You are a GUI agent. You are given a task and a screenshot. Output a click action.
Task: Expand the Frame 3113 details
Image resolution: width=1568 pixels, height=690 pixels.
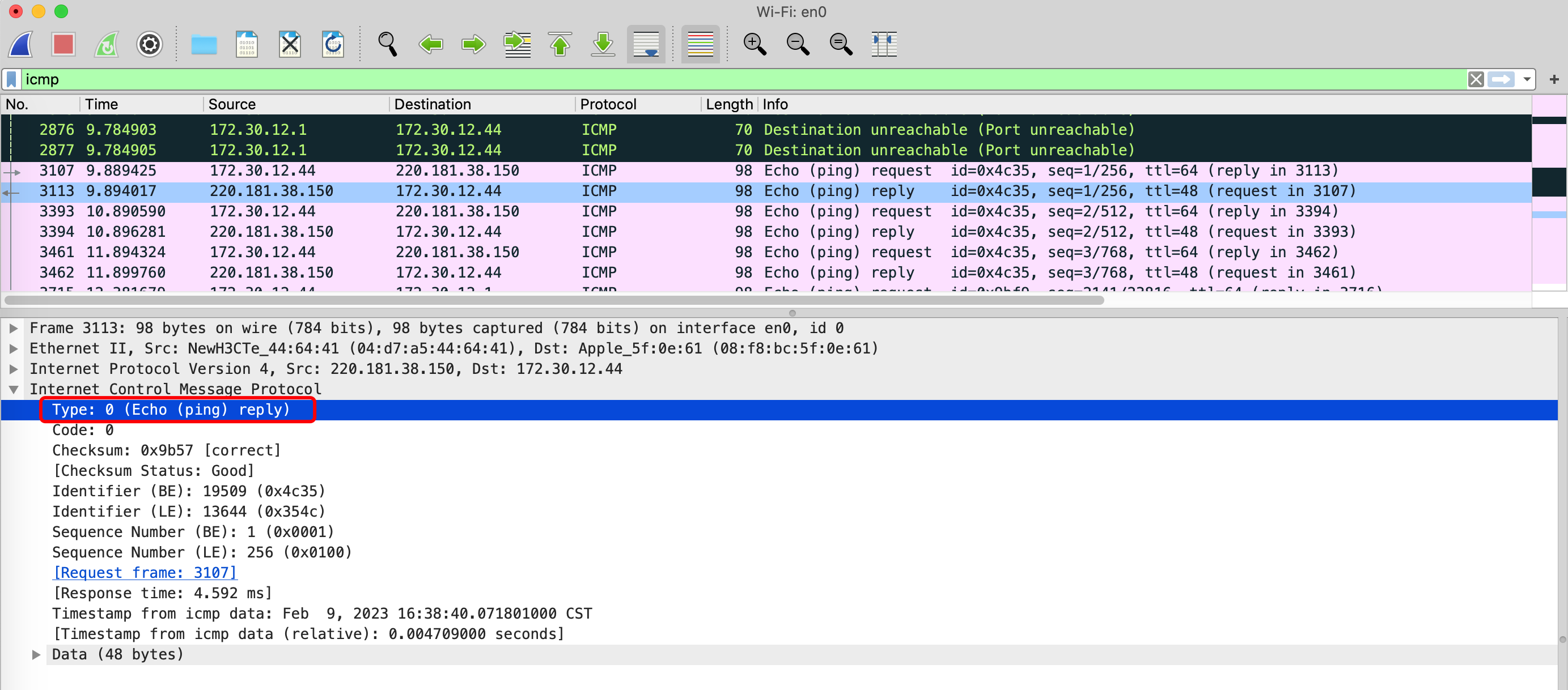(14, 329)
